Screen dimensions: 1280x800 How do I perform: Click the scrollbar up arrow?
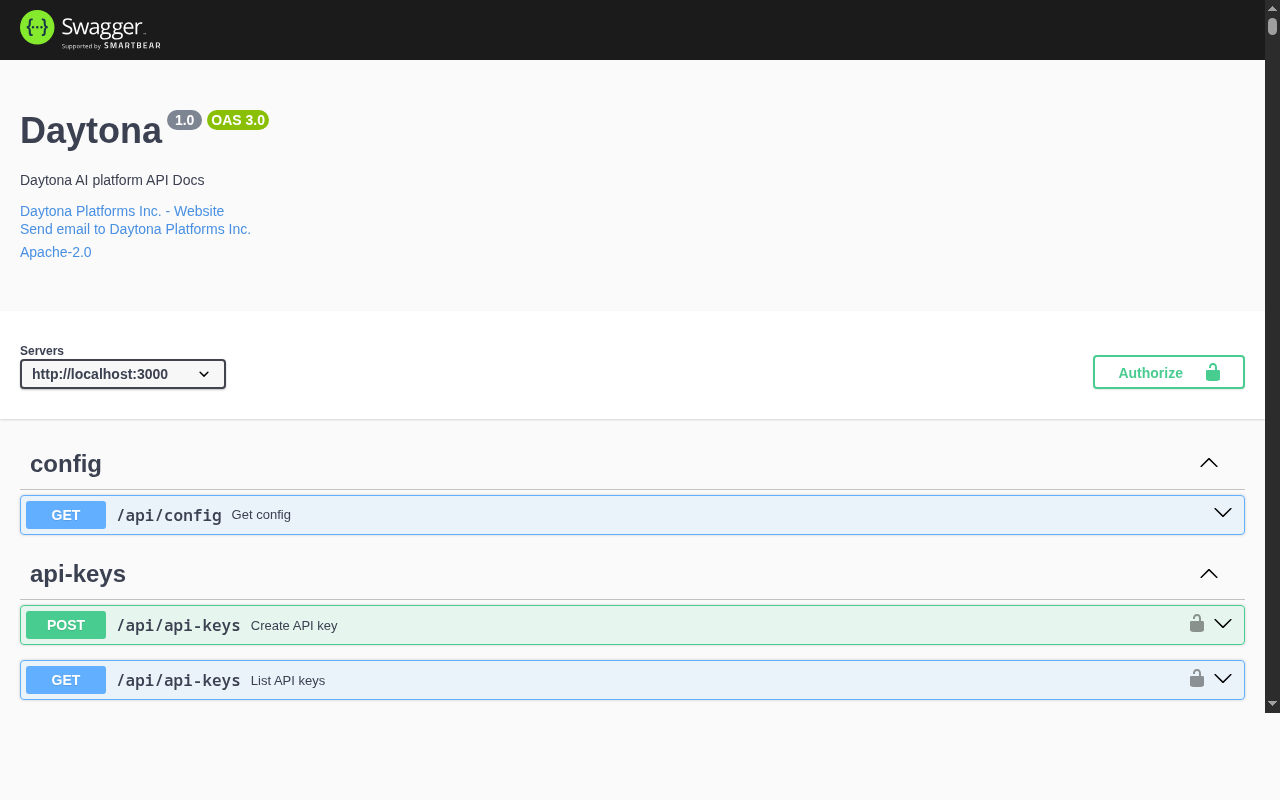point(1272,7)
